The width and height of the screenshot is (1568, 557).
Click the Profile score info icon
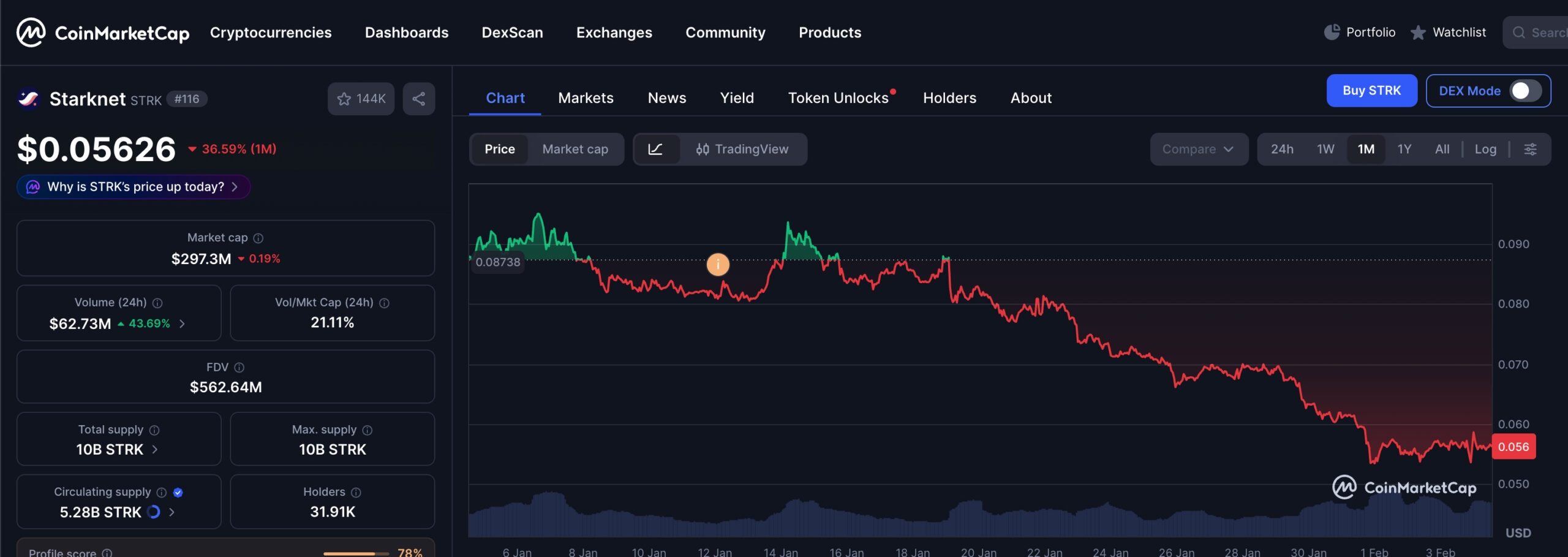[x=107, y=552]
